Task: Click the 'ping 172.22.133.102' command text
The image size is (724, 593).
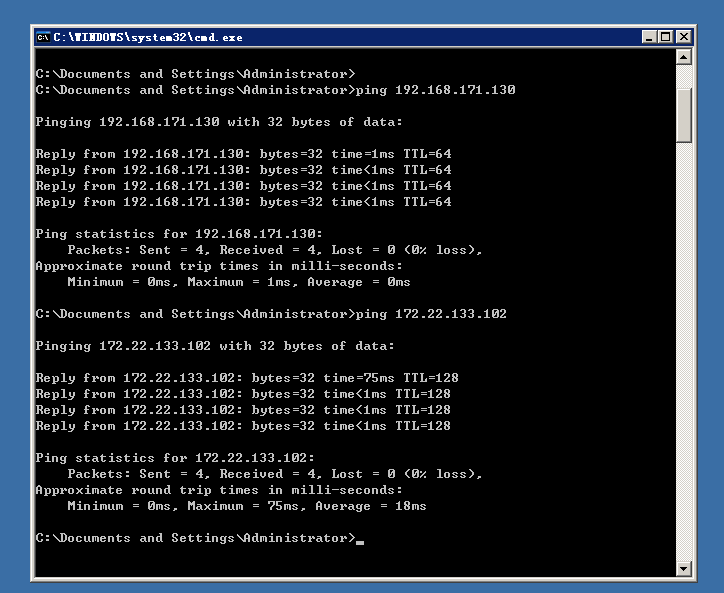Action: pyautogui.click(x=431, y=314)
